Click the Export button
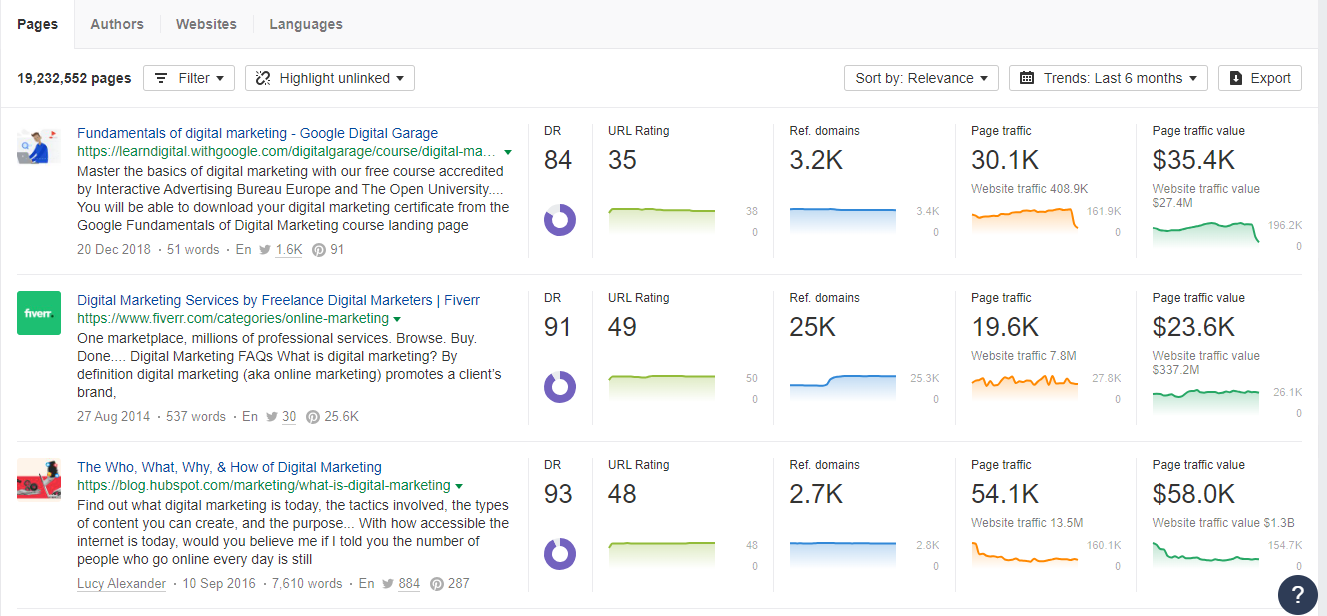The height and width of the screenshot is (616, 1327). coord(1260,78)
